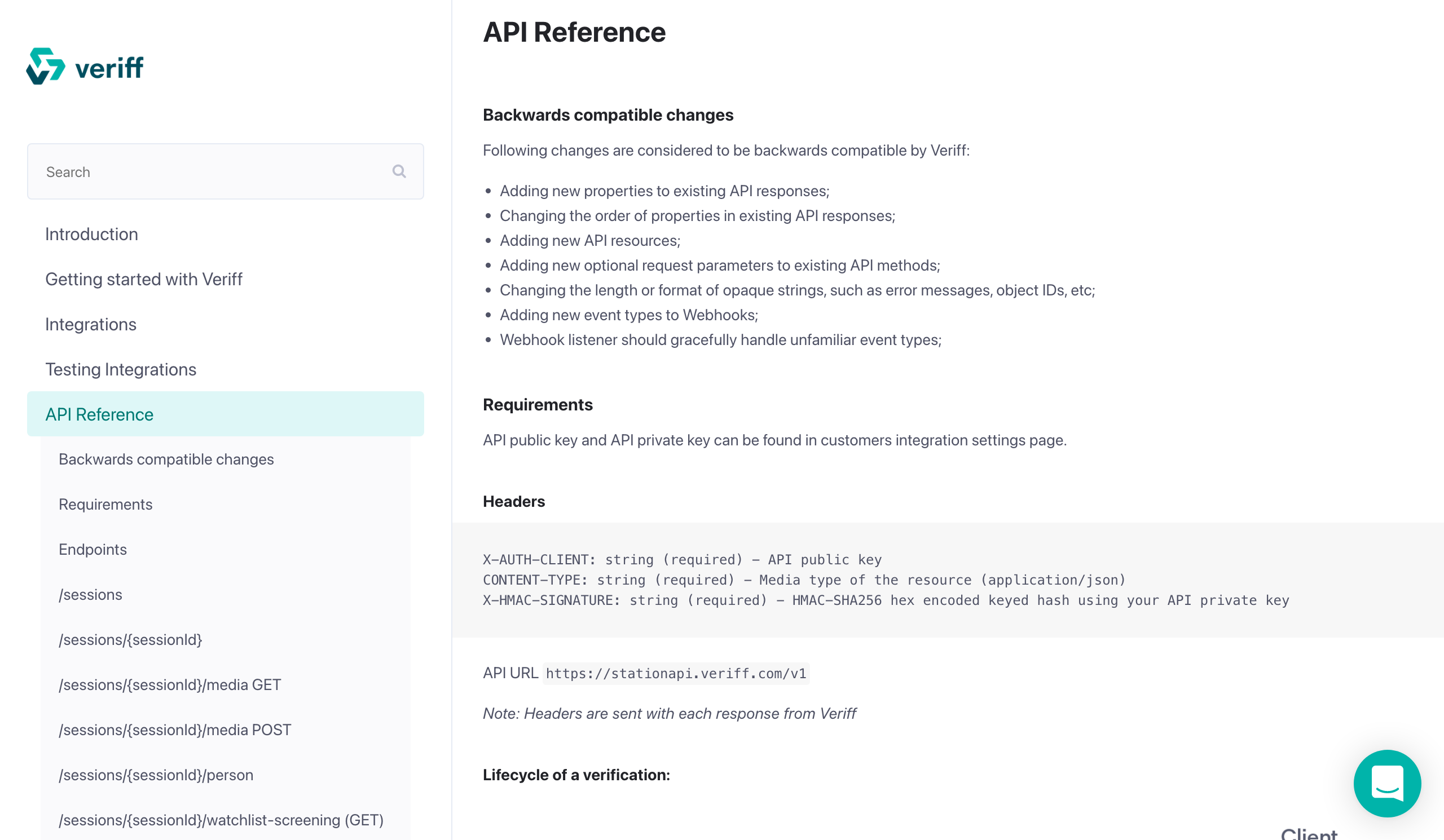Viewport: 1444px width, 840px height.
Task: Click 'Adding new properties to existing API responses' bullet
Action: (x=664, y=191)
